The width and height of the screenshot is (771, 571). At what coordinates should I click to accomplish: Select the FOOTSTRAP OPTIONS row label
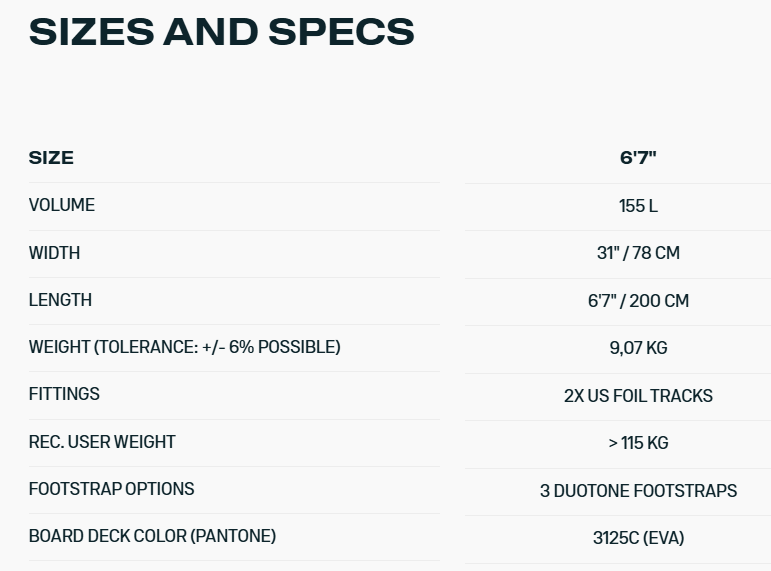111,489
